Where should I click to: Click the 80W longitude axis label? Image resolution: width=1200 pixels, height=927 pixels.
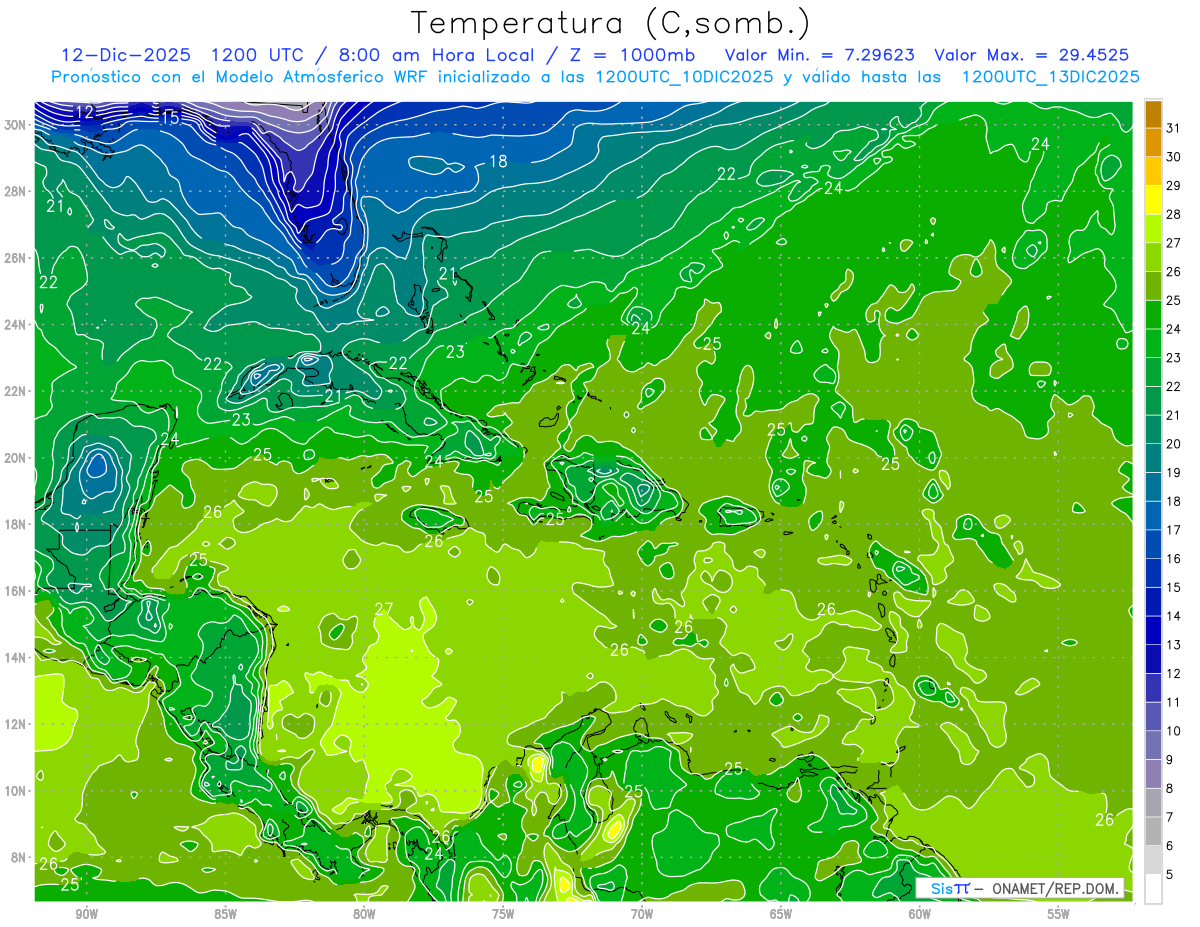tap(364, 913)
